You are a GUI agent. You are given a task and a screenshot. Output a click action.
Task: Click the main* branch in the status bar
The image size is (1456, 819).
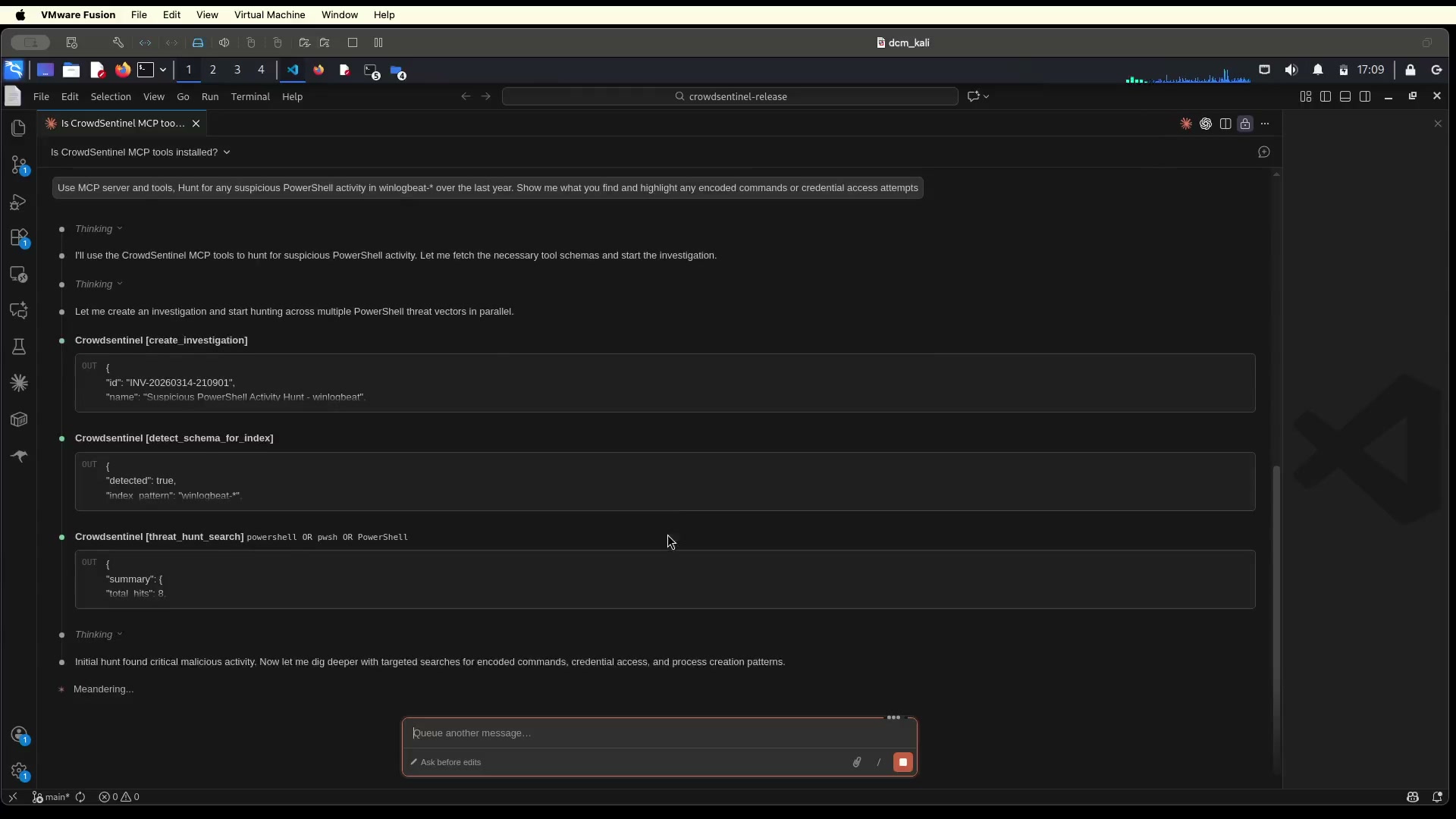(51, 797)
